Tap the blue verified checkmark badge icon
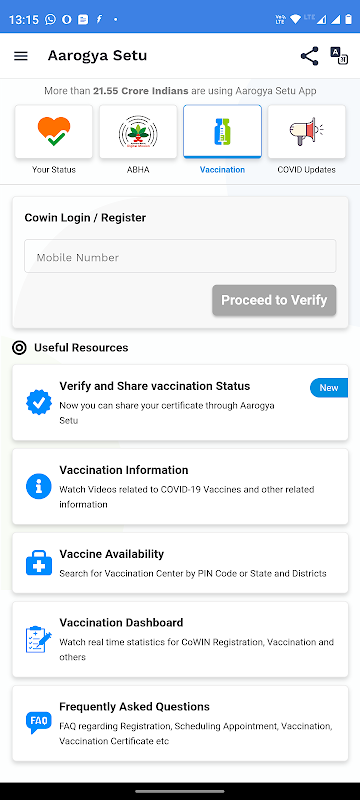The height and width of the screenshot is (800, 360). [x=39, y=403]
